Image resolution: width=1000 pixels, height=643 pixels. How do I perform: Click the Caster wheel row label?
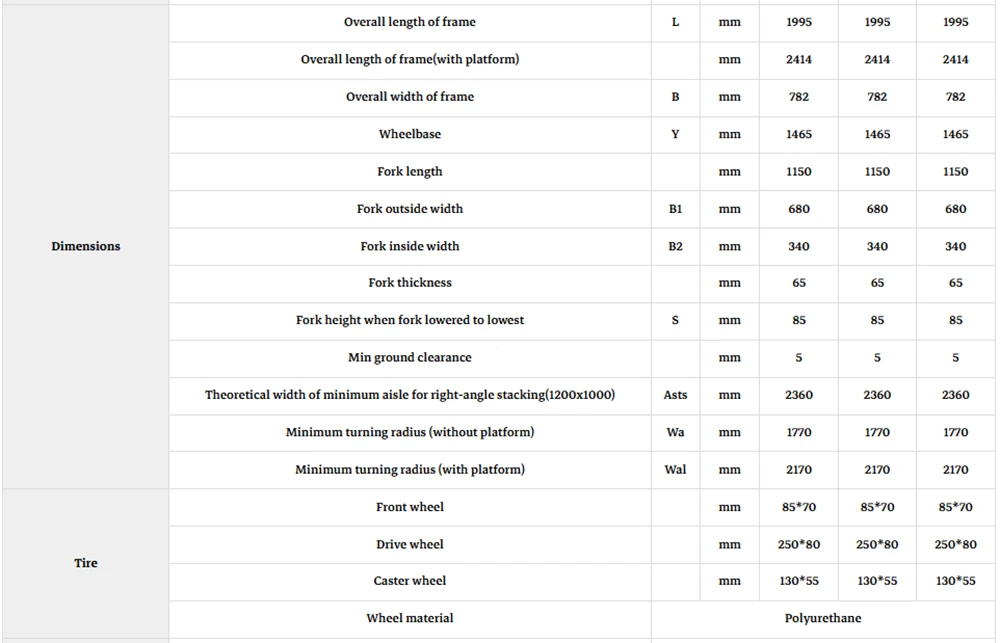pyautogui.click(x=409, y=581)
